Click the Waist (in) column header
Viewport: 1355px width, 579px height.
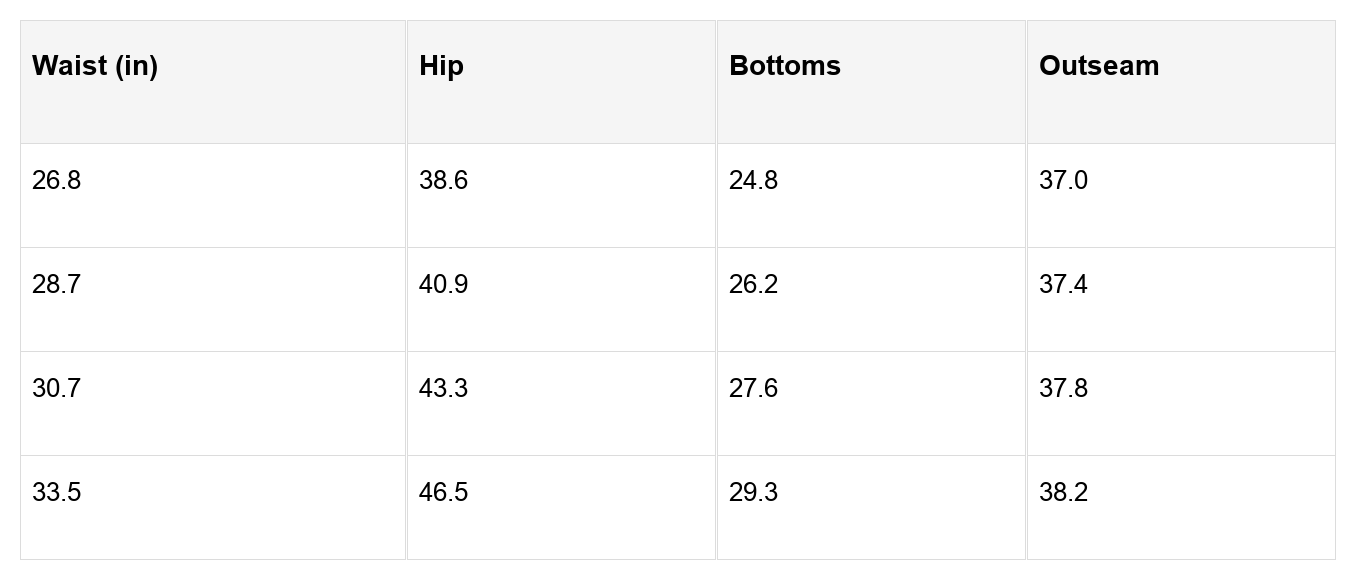pos(213,82)
